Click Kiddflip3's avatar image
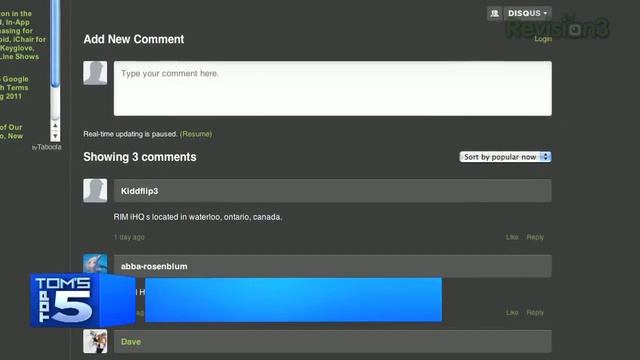Viewport: 640px width, 360px height. tap(95, 190)
